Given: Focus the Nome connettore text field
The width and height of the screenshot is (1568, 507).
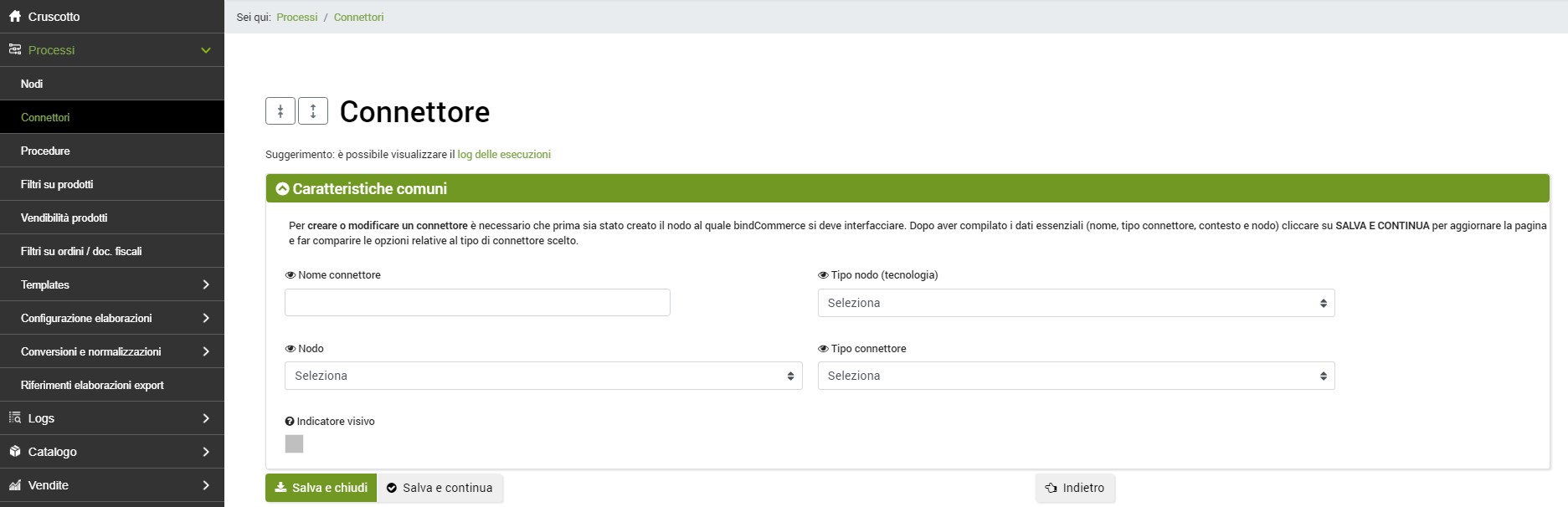Looking at the screenshot, I should click(x=477, y=303).
